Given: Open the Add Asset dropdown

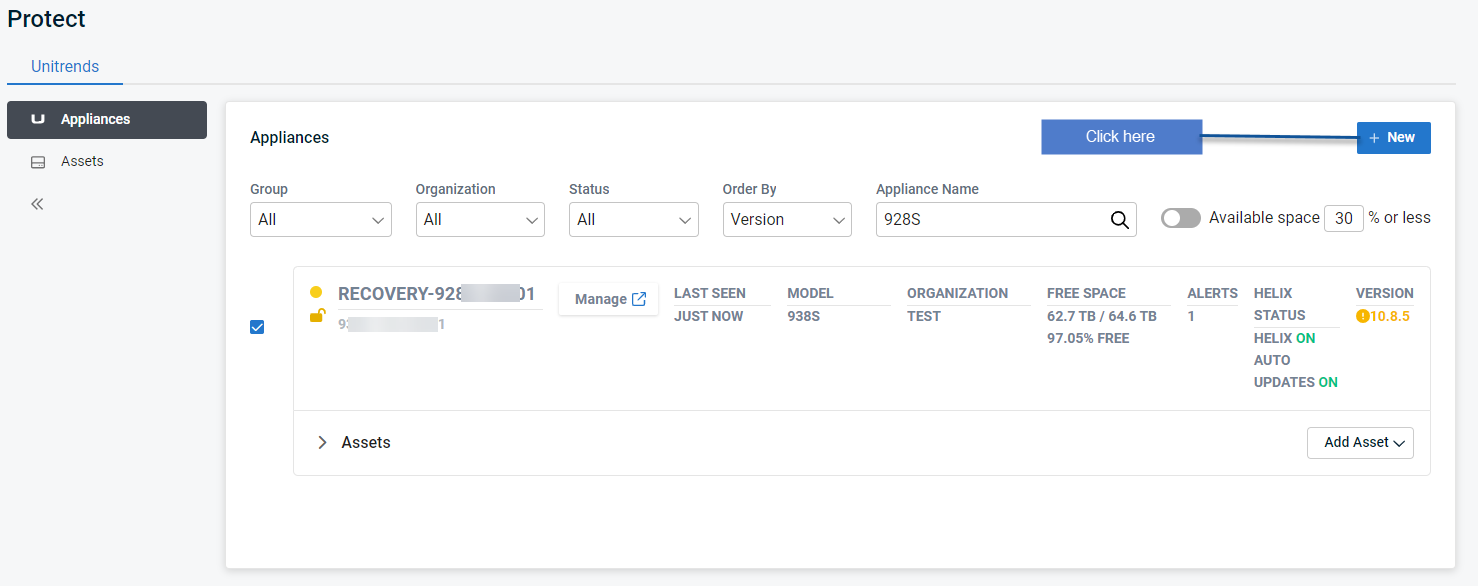Looking at the screenshot, I should (1360, 443).
